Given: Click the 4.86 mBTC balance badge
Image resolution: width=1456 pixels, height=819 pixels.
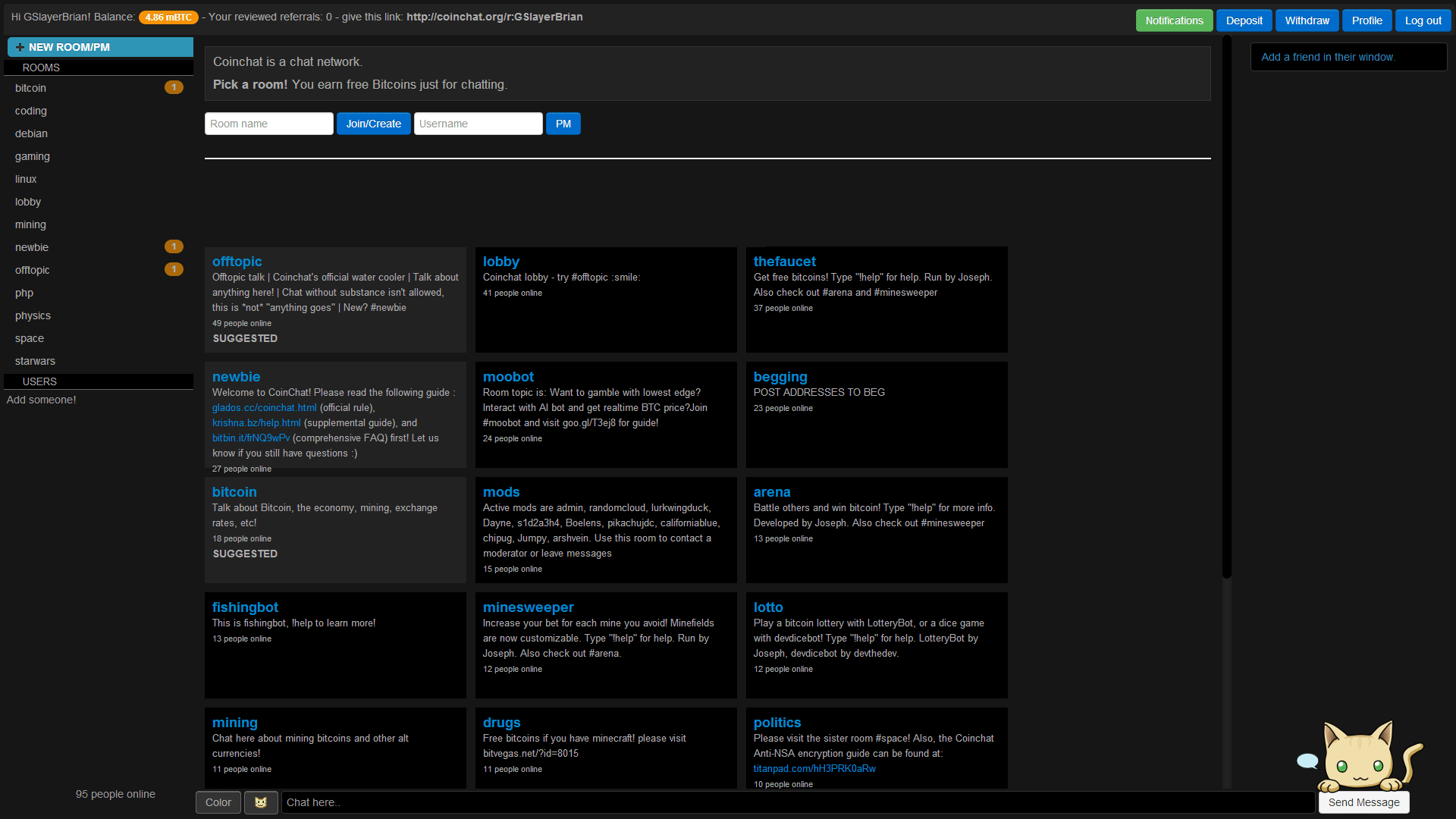Looking at the screenshot, I should [168, 17].
